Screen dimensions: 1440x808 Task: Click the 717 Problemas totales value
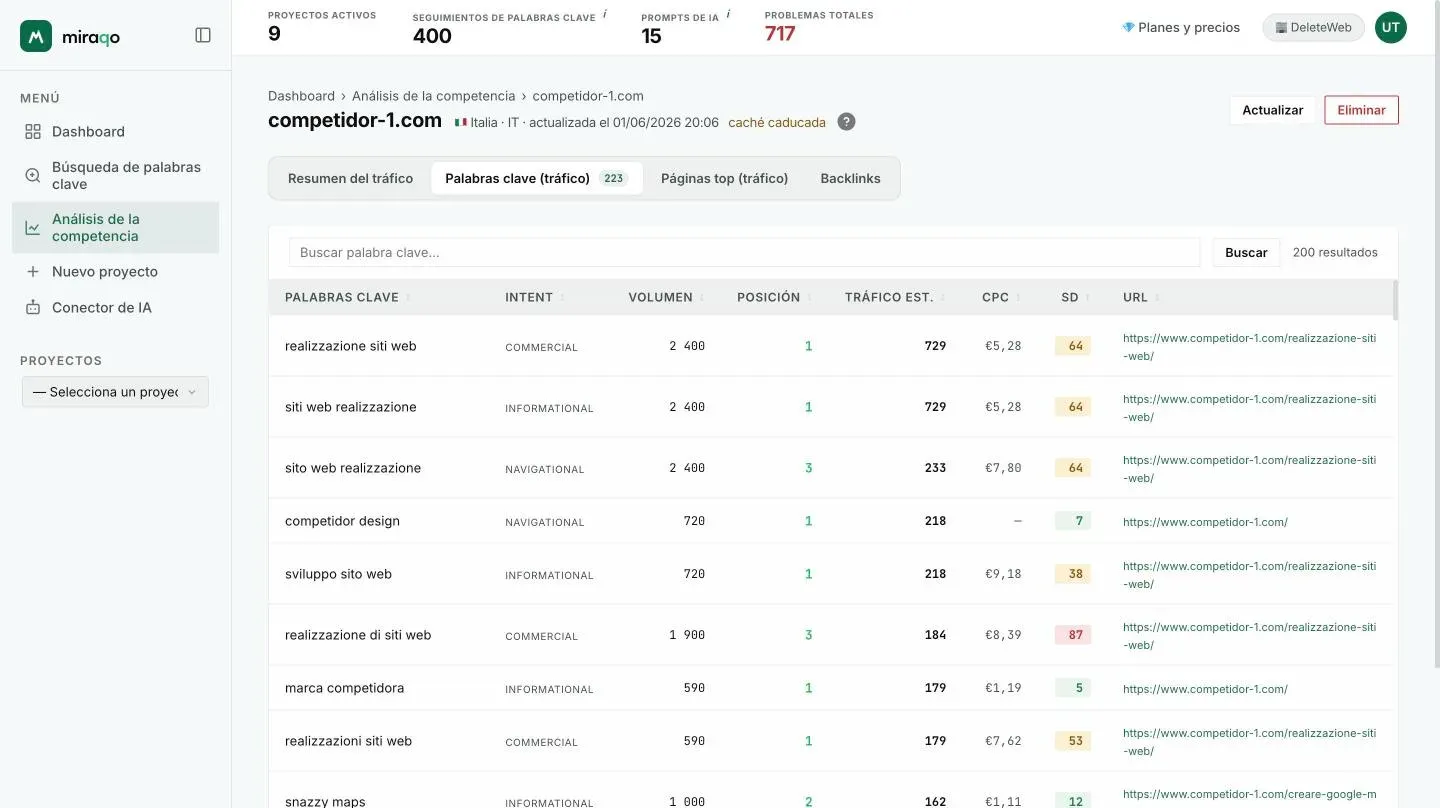(x=780, y=34)
